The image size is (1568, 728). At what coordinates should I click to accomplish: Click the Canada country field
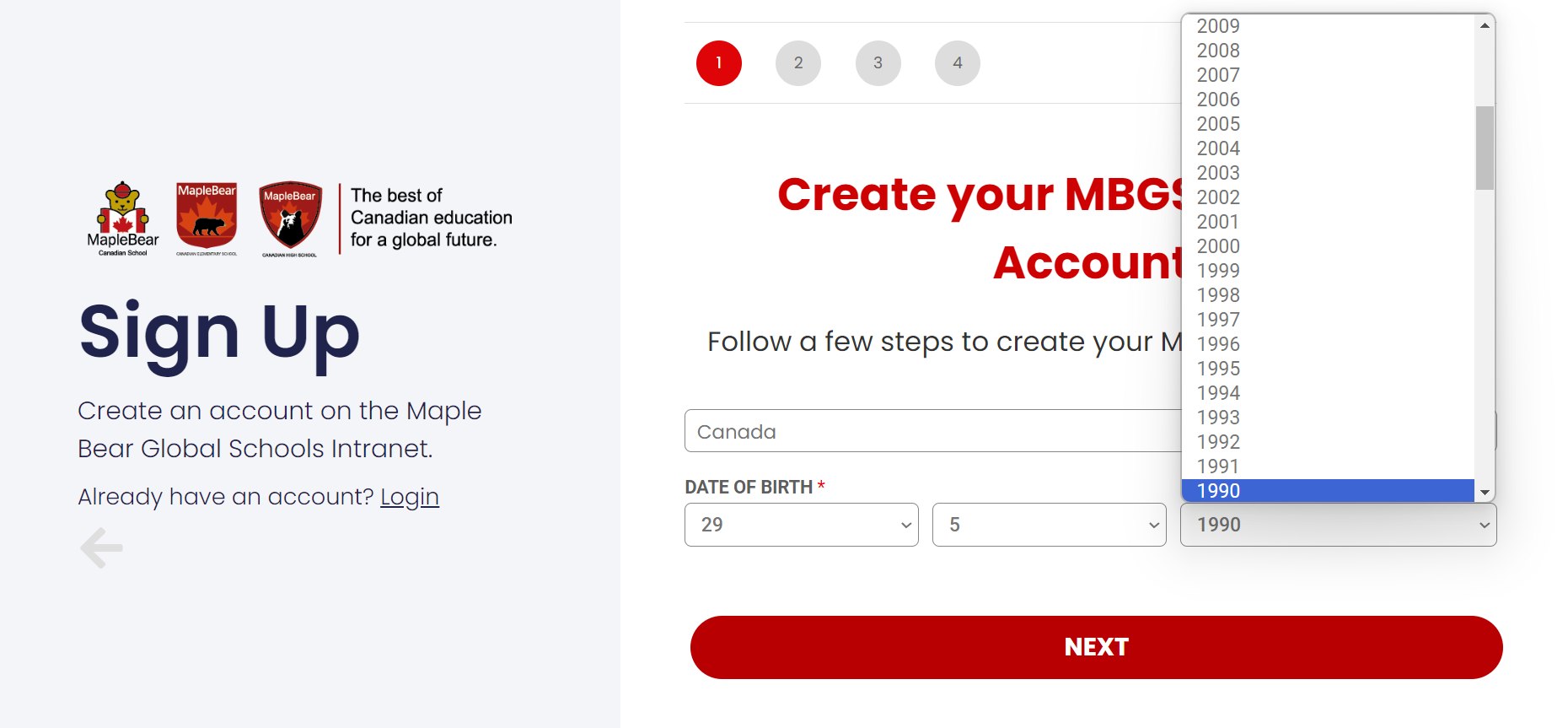(933, 431)
